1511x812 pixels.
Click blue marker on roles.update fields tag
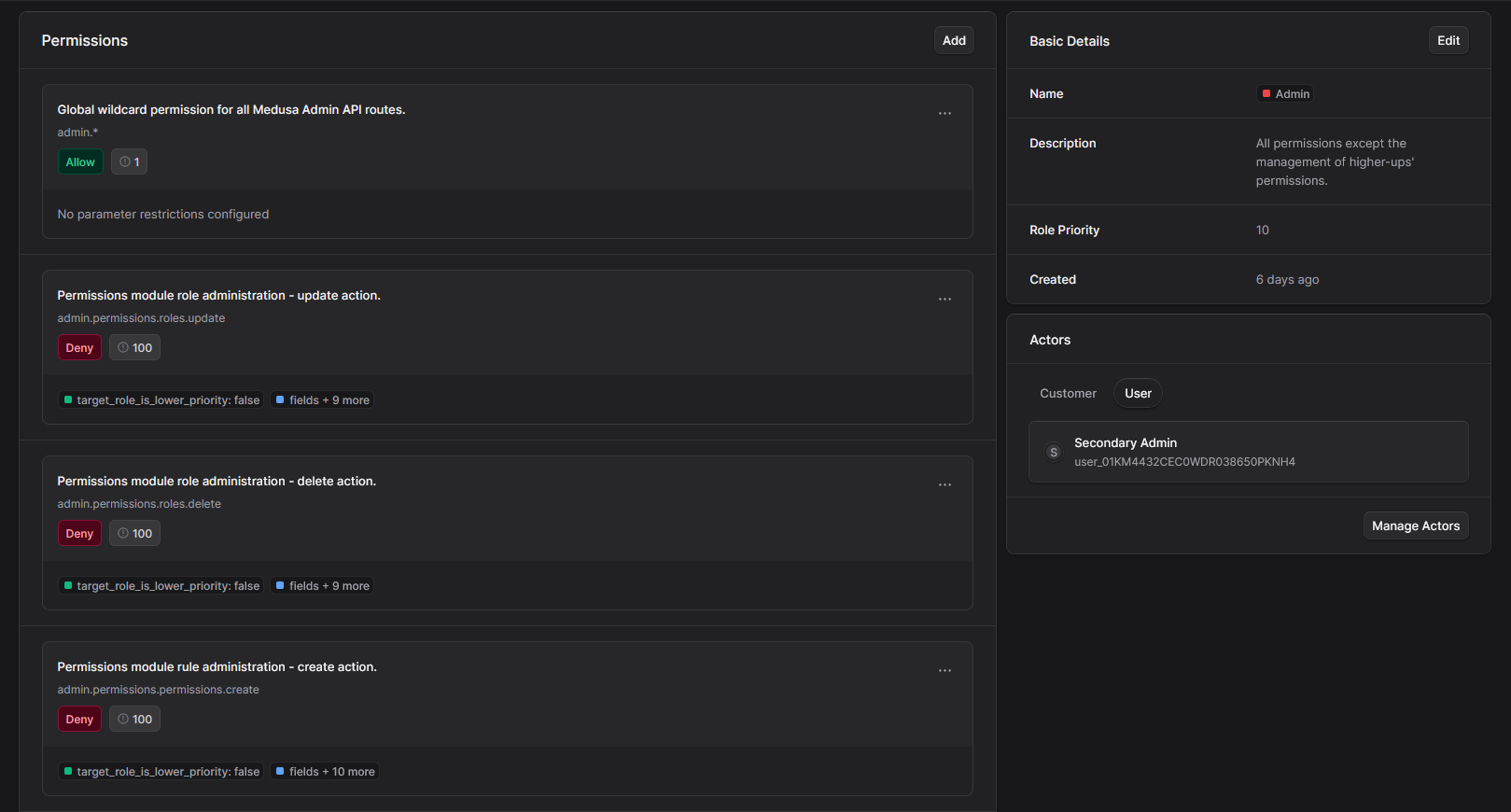coord(280,399)
